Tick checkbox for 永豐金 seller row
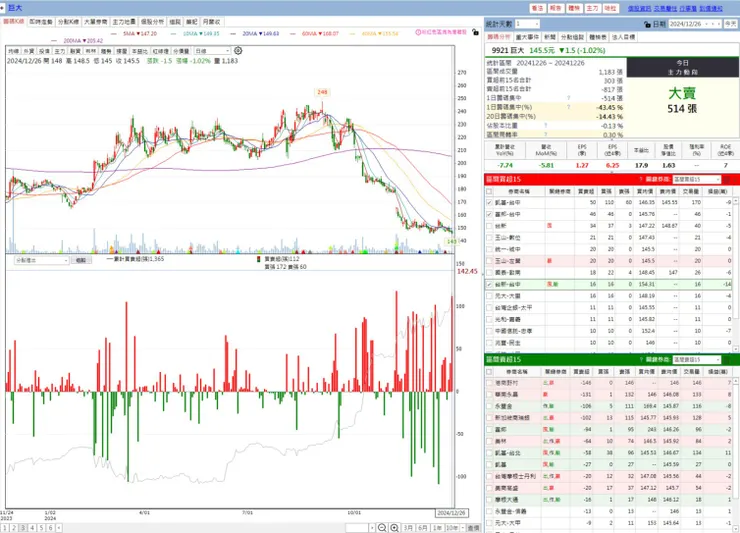 pyautogui.click(x=489, y=406)
